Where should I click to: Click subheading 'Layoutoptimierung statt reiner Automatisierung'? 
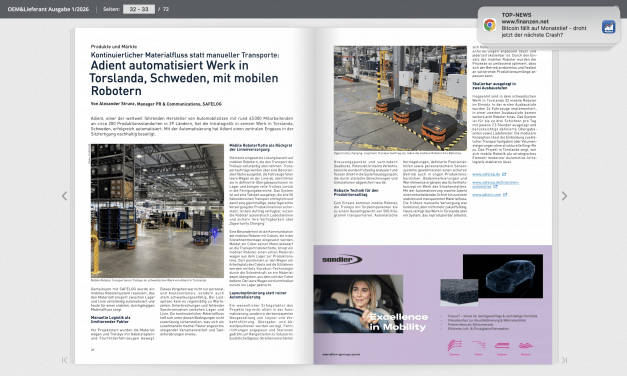click(258, 295)
